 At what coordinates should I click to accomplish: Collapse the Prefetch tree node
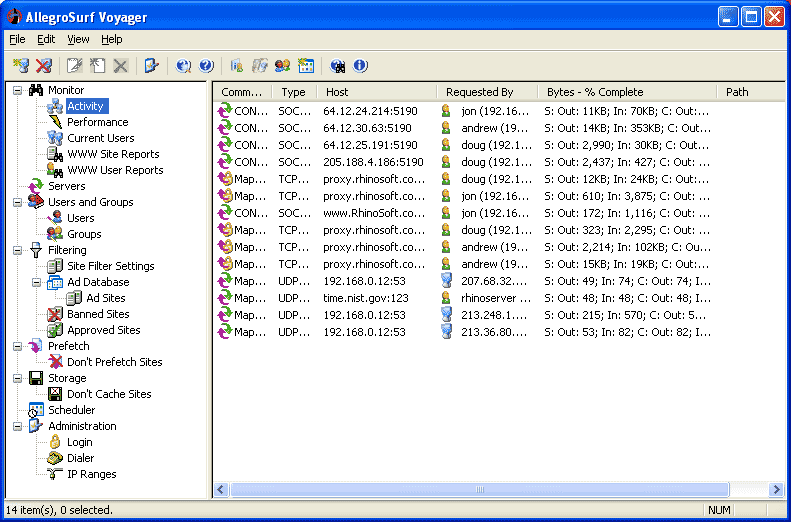click(x=18, y=346)
